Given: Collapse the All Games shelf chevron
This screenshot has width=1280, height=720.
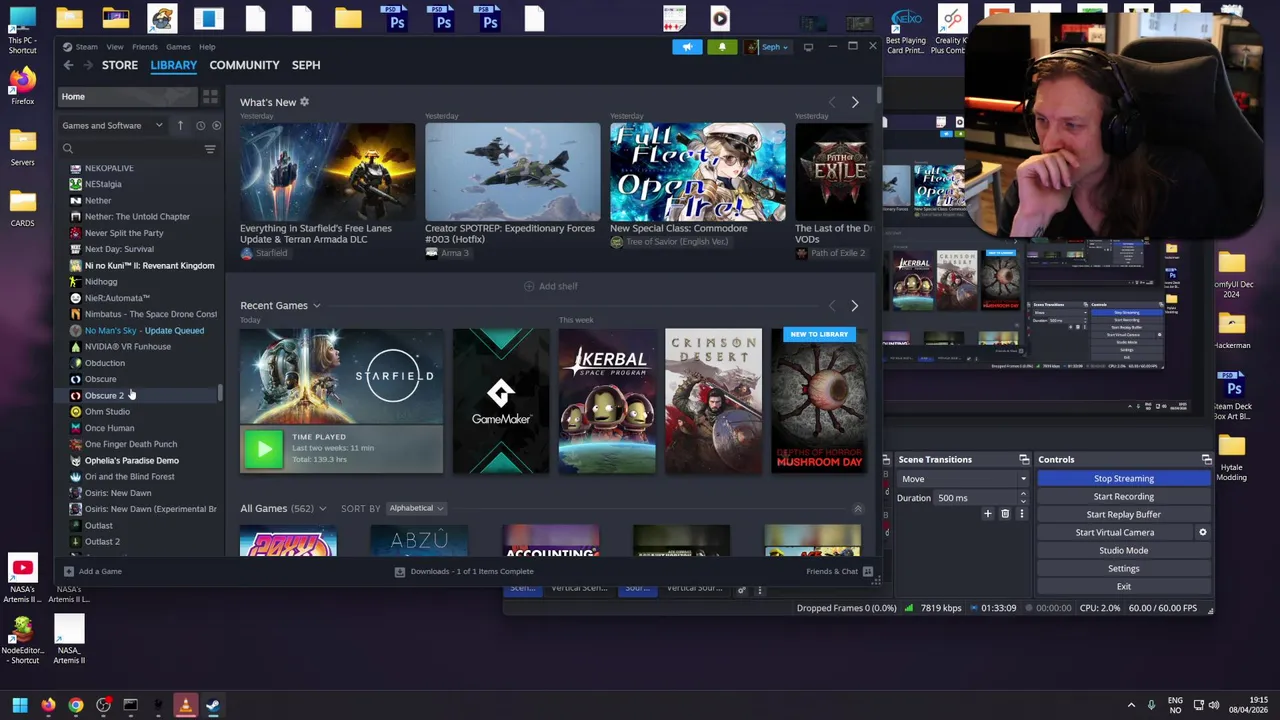Looking at the screenshot, I should point(857,509).
